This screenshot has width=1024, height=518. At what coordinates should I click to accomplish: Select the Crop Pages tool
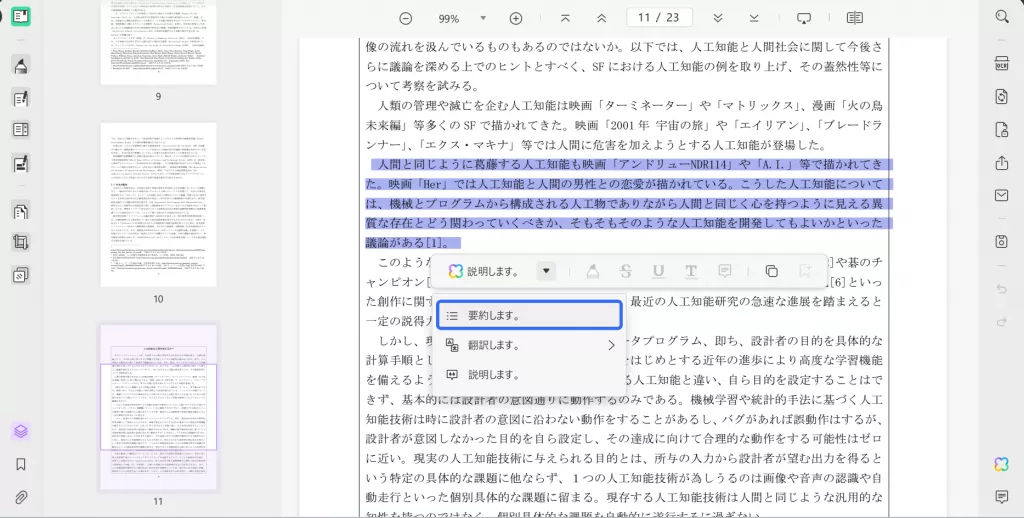click(21, 242)
